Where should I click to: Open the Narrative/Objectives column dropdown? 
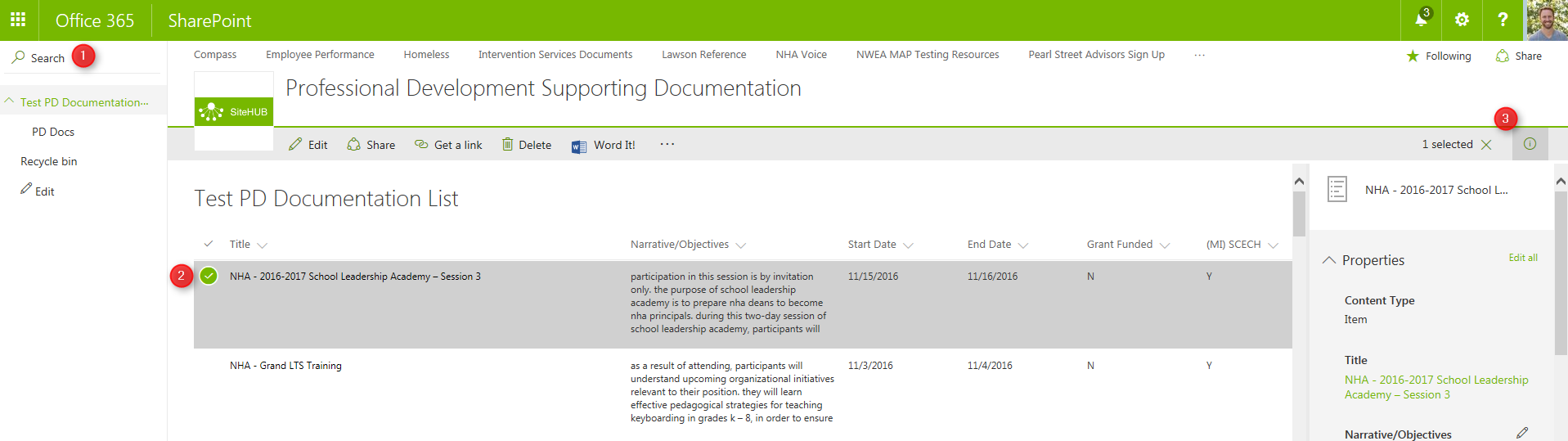[x=740, y=245]
